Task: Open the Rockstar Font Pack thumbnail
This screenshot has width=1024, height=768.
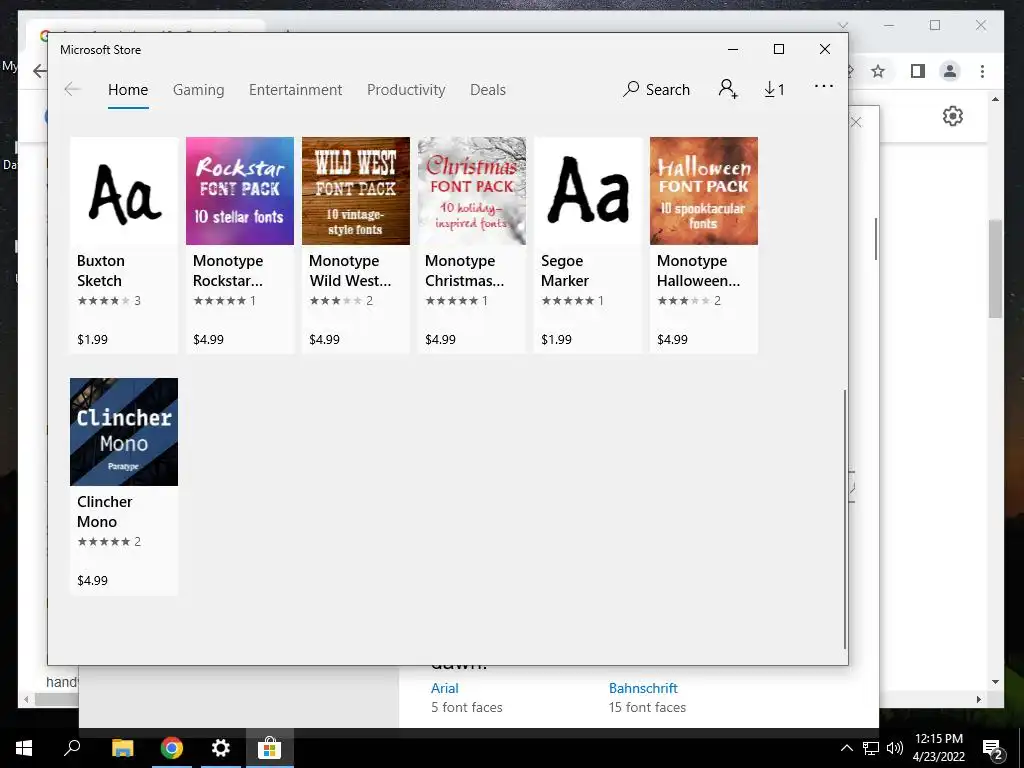Action: coord(240,191)
